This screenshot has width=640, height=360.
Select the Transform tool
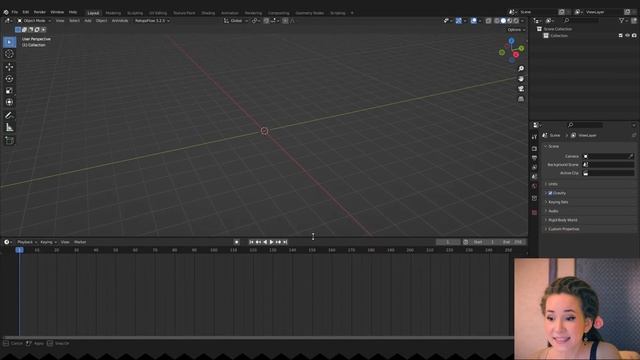click(x=9, y=102)
